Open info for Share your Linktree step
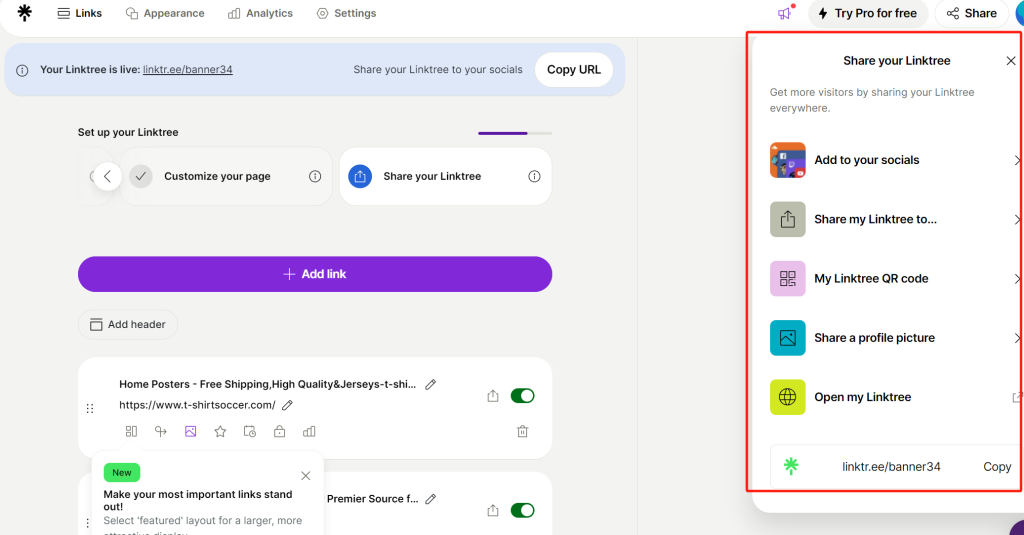The image size is (1024, 535). coord(534,176)
